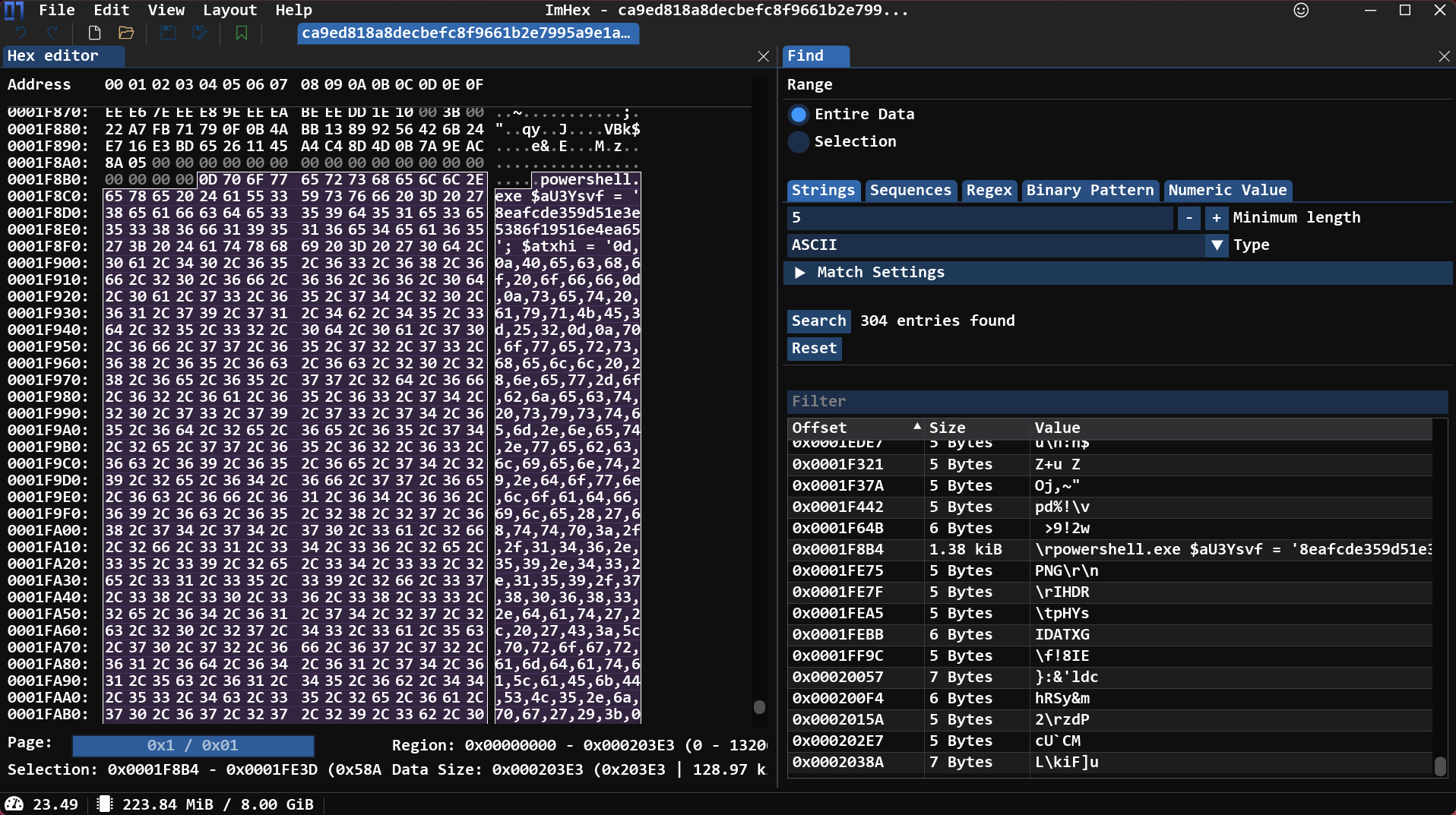The image size is (1456, 815).
Task: Click the Undo arrow icon
Action: [21, 33]
